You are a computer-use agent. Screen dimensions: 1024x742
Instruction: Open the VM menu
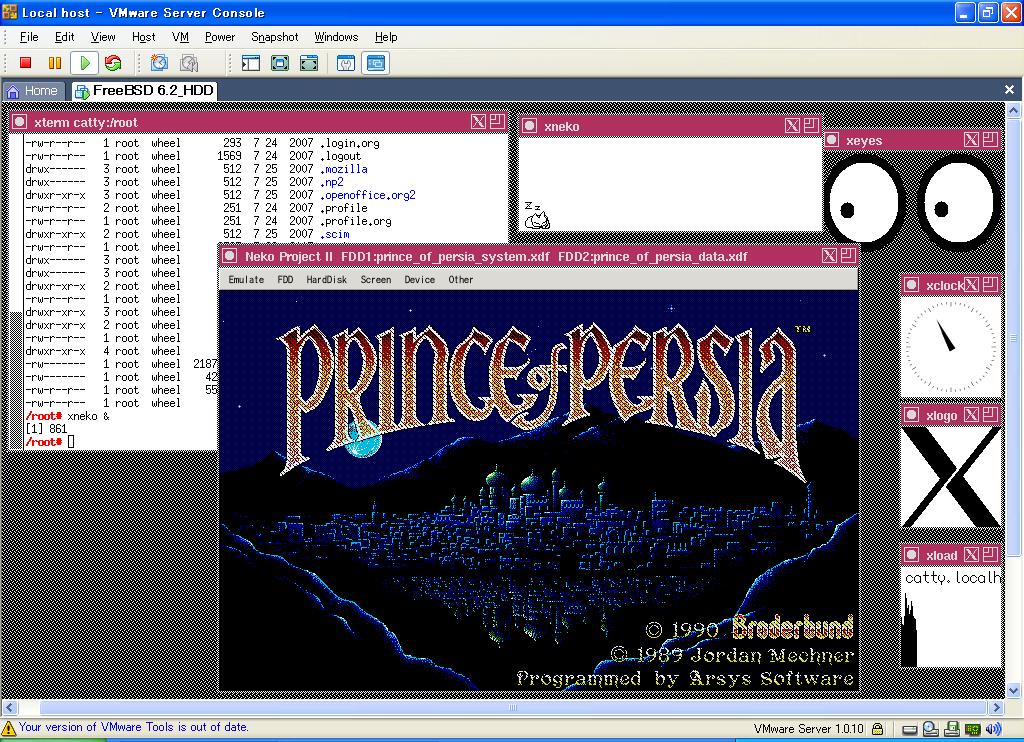click(x=180, y=37)
